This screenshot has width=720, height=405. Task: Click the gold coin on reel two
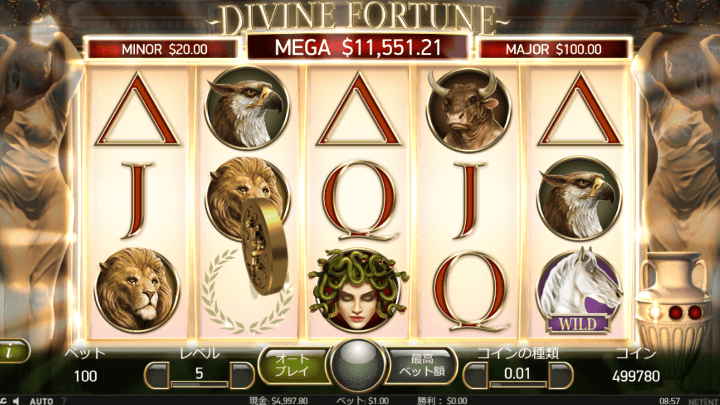pos(263,246)
